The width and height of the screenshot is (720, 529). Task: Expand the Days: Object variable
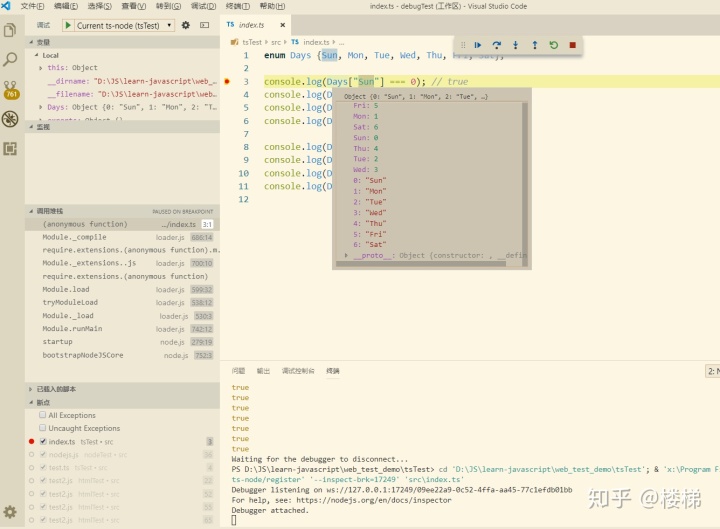41,107
